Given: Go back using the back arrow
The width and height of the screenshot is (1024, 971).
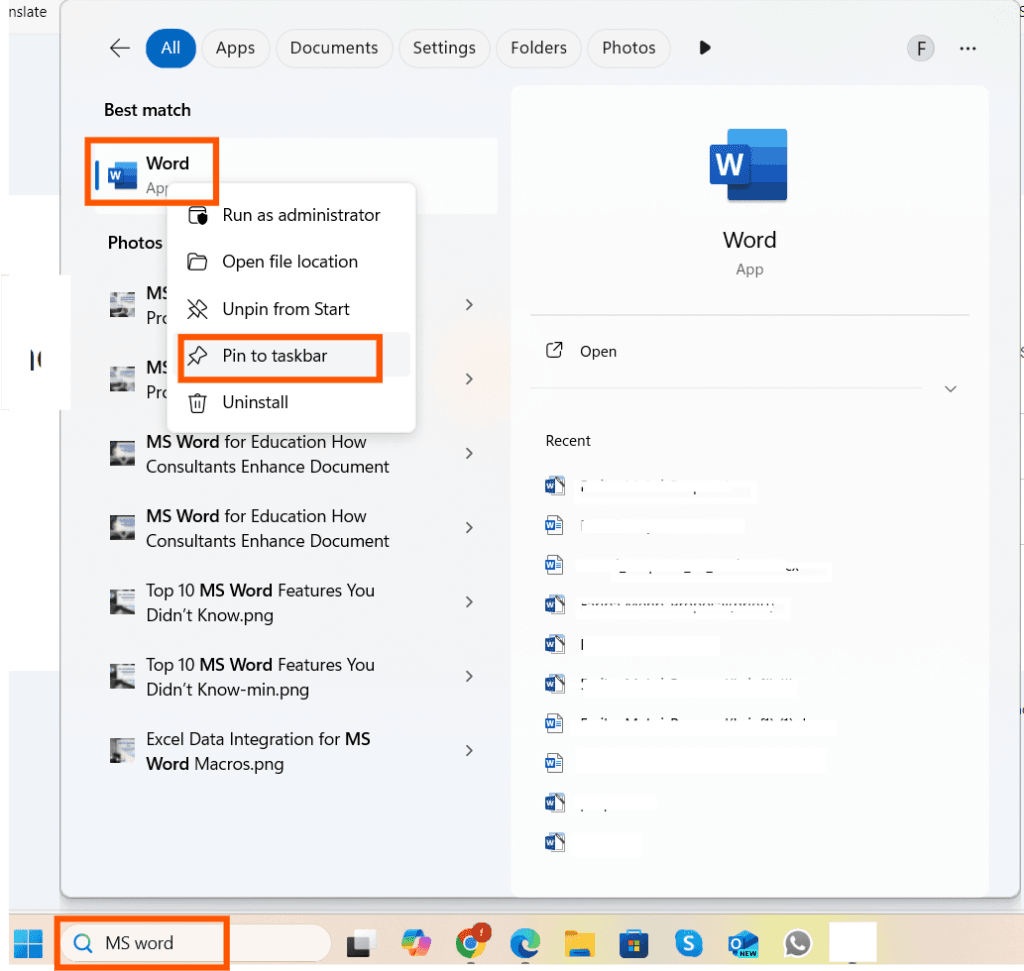Looking at the screenshot, I should click(119, 47).
